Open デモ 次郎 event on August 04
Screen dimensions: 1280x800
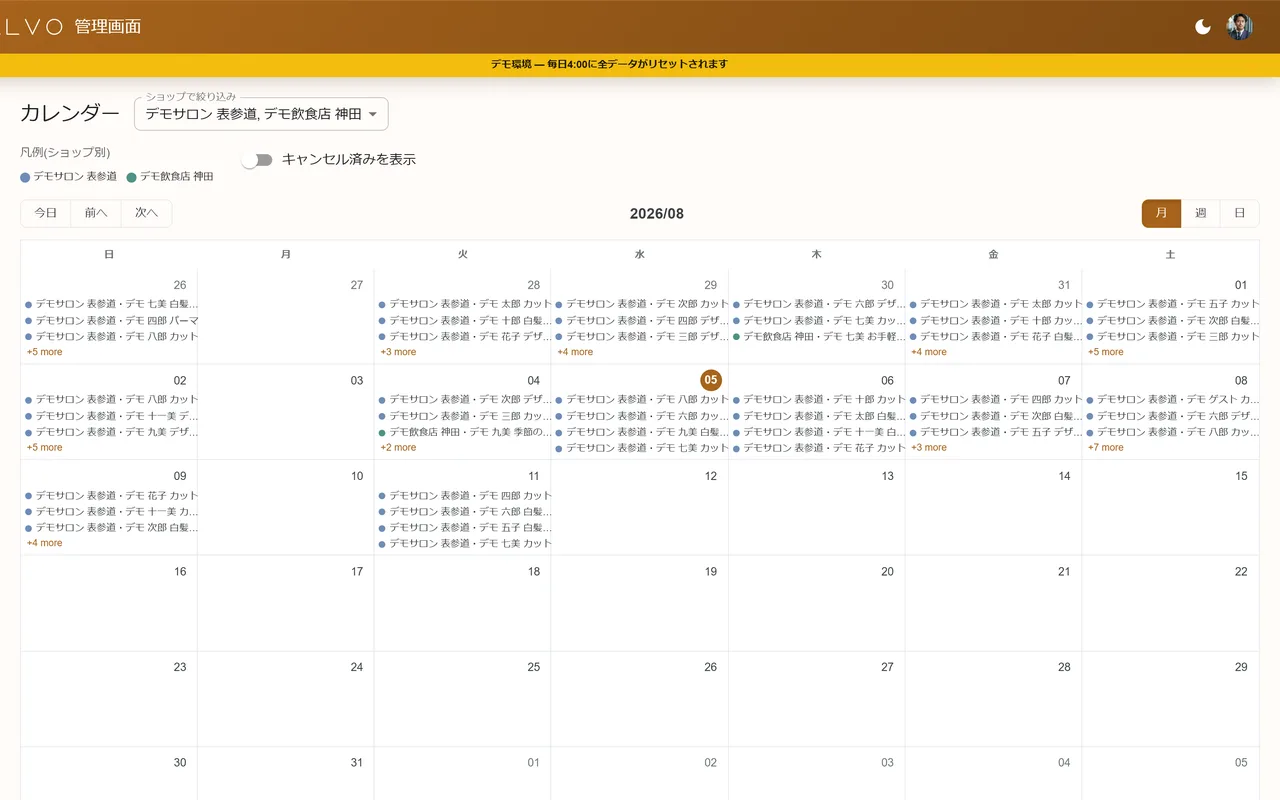pyautogui.click(x=464, y=399)
